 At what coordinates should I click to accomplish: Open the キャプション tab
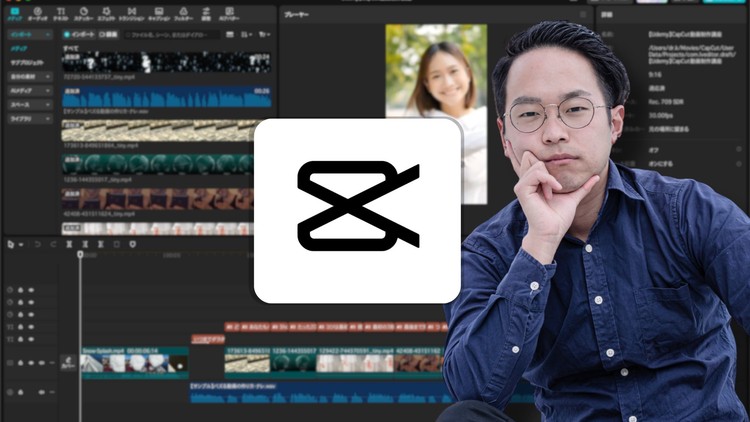pyautogui.click(x=159, y=14)
